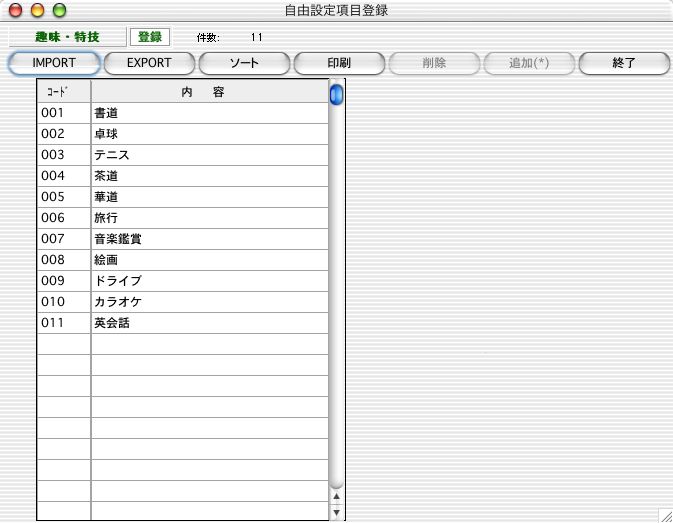Click the IMPORT button
Viewport: 673px width, 523px height.
pos(54,63)
